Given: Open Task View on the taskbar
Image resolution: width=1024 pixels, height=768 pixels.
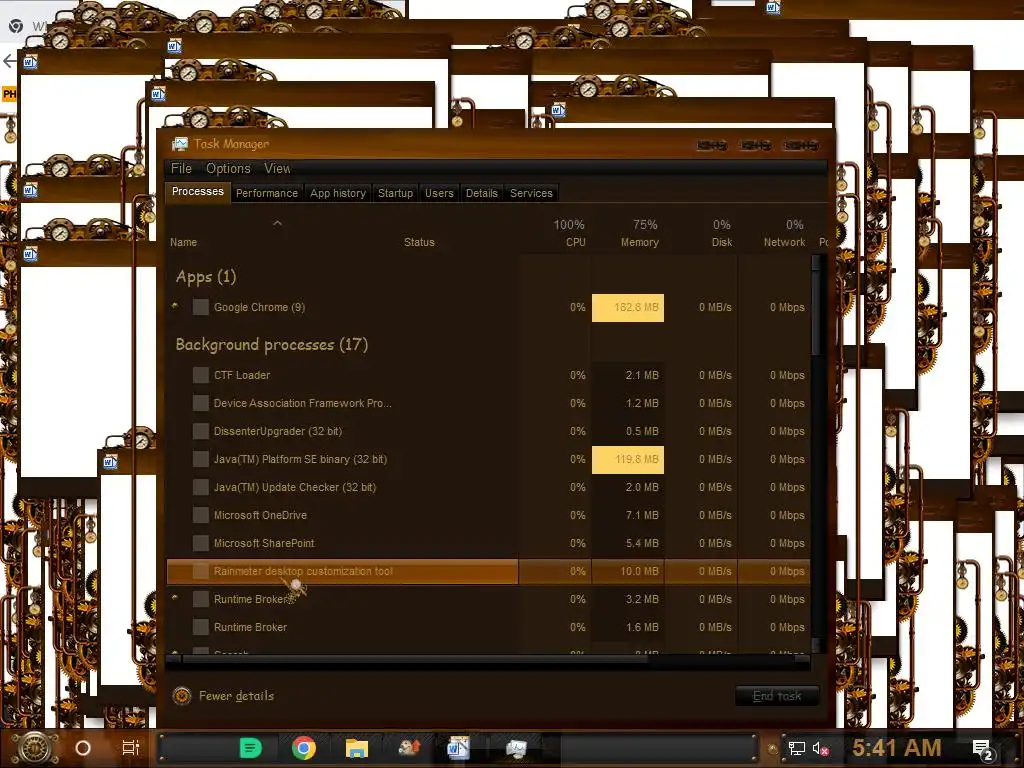Looking at the screenshot, I should tap(131, 748).
